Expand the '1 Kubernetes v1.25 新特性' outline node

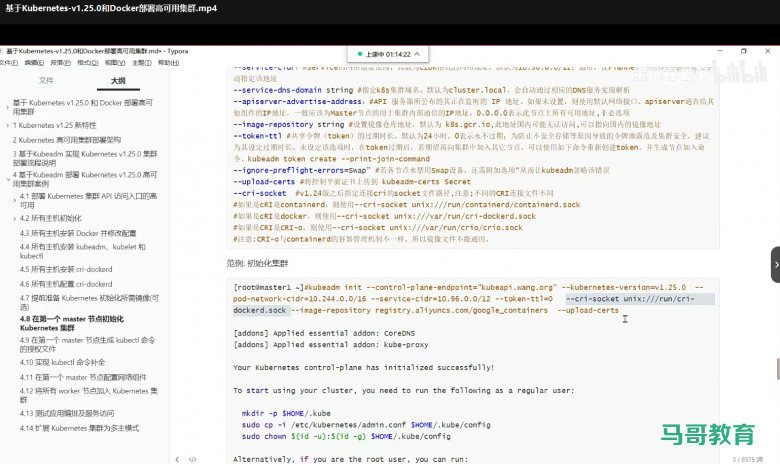click(7, 125)
